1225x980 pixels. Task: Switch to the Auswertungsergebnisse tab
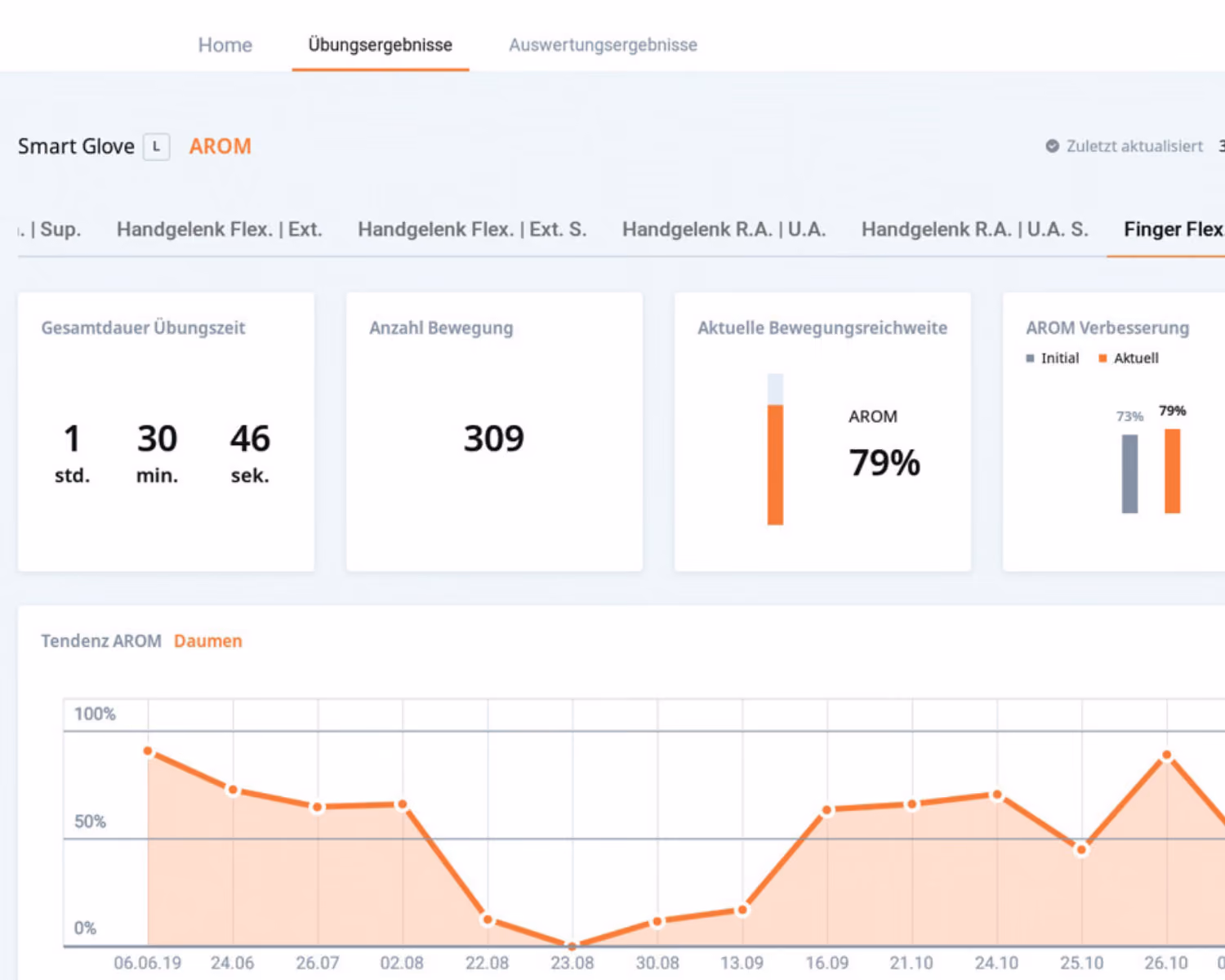603,45
